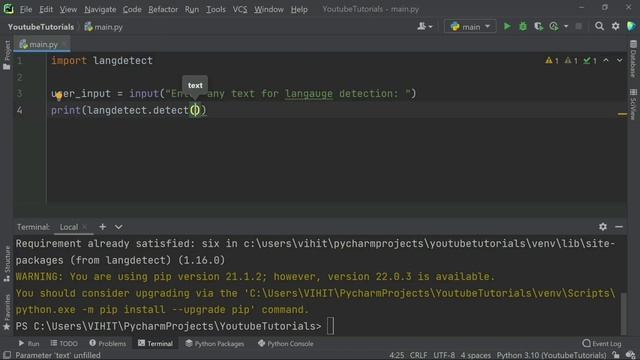640x360 pixels.
Task: Close the Local terminal session tab
Action: click(84, 227)
